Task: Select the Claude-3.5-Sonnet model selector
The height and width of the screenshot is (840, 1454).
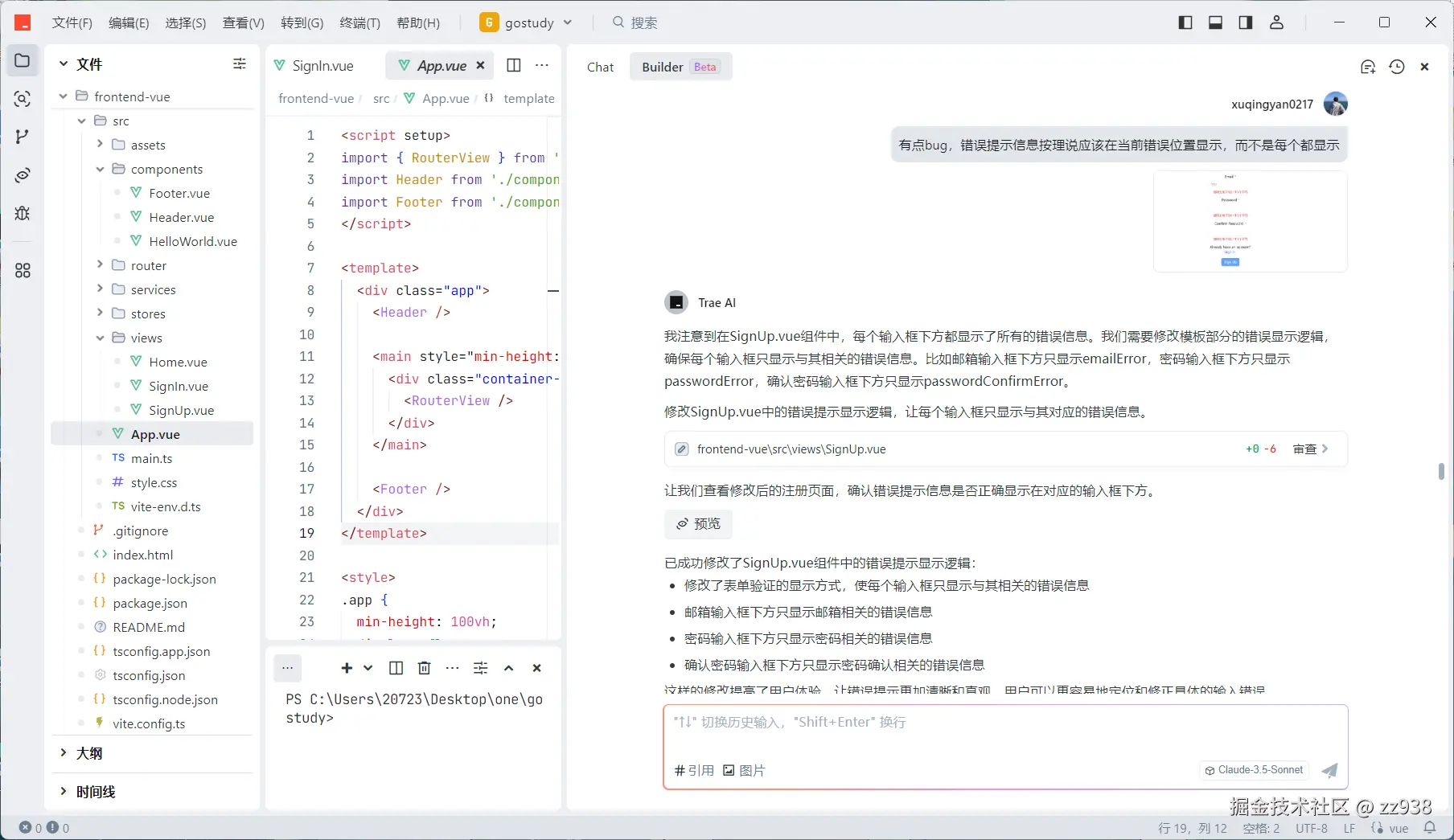Action: coord(1254,770)
